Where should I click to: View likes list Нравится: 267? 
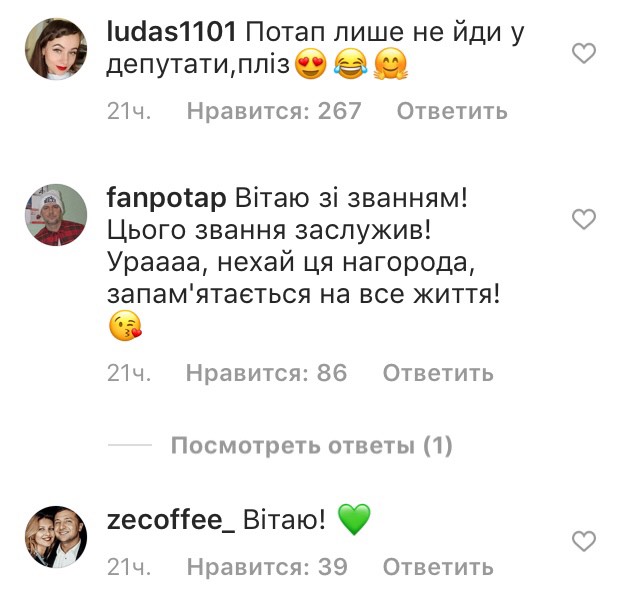(x=274, y=111)
